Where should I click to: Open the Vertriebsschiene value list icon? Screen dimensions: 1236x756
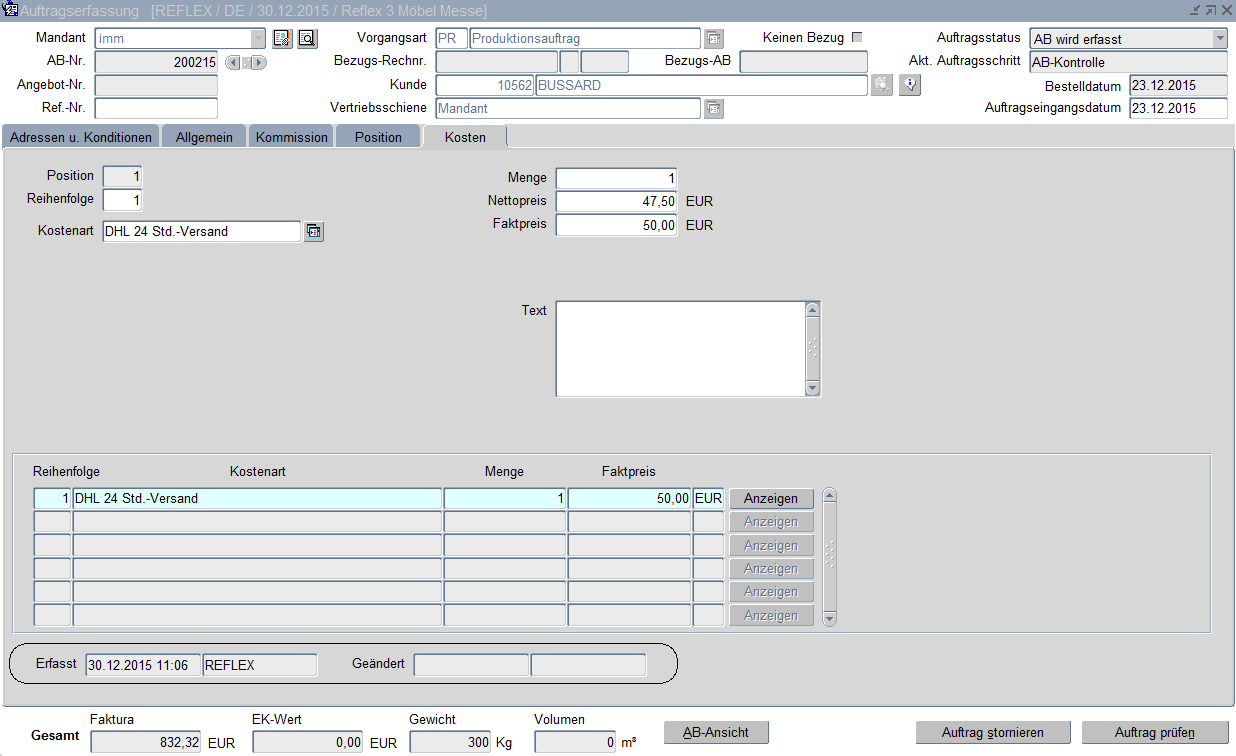(713, 108)
